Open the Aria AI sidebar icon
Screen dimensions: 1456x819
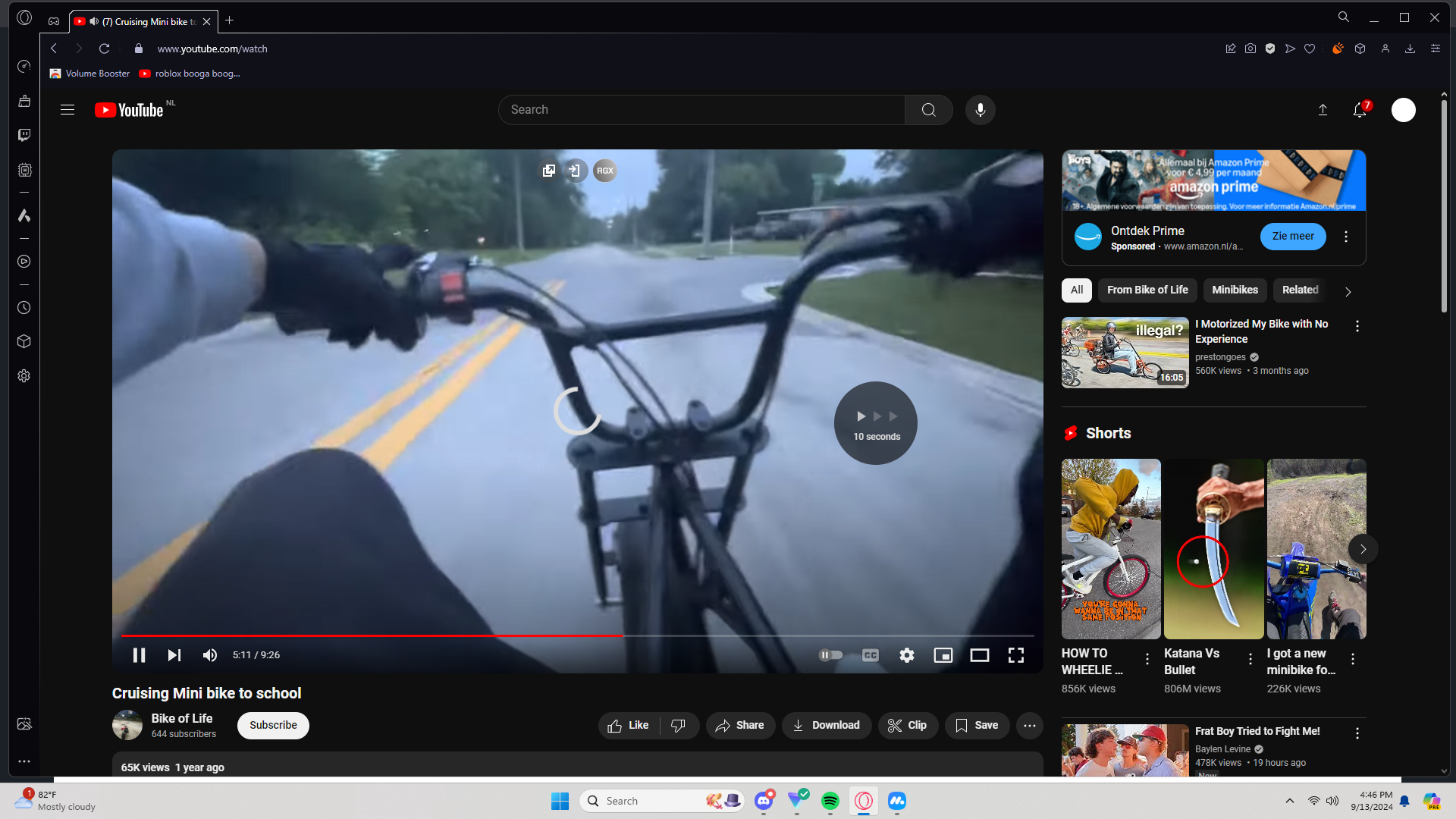pyautogui.click(x=24, y=216)
